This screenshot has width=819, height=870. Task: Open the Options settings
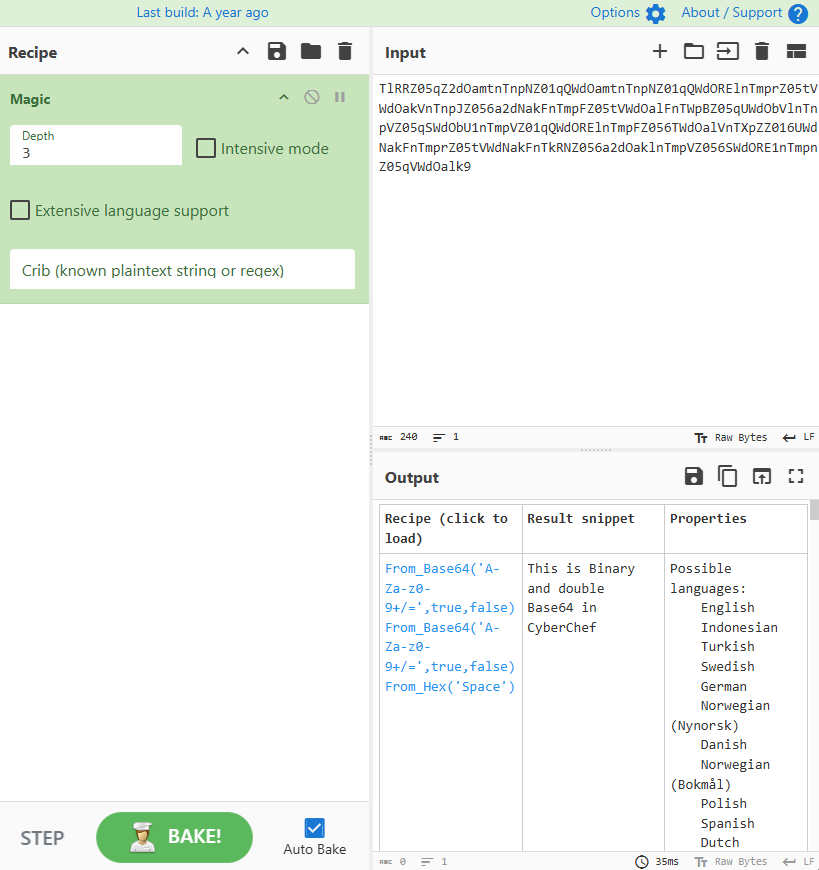point(627,13)
